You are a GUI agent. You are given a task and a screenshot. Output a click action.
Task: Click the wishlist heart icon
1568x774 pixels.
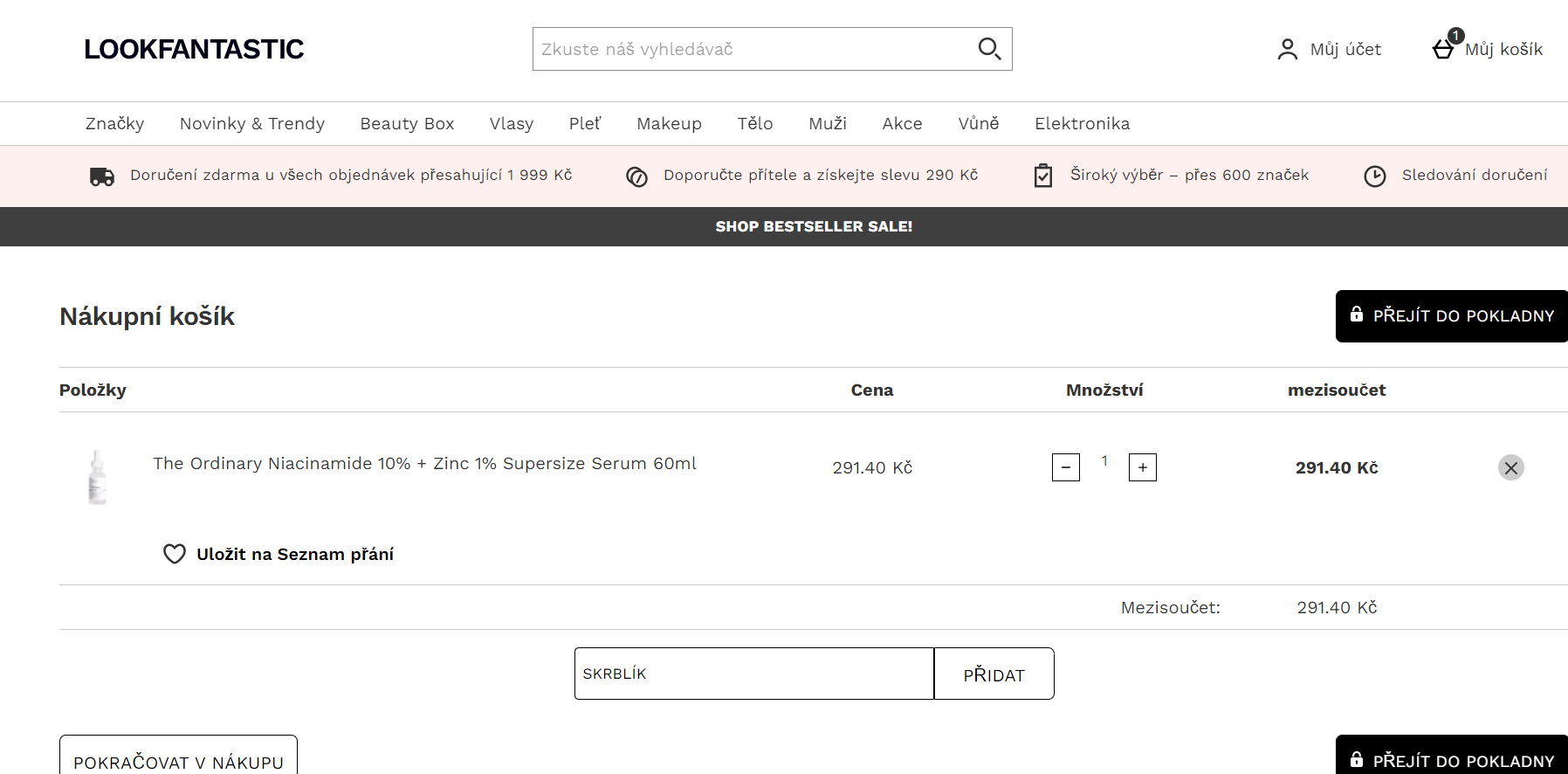pos(175,554)
